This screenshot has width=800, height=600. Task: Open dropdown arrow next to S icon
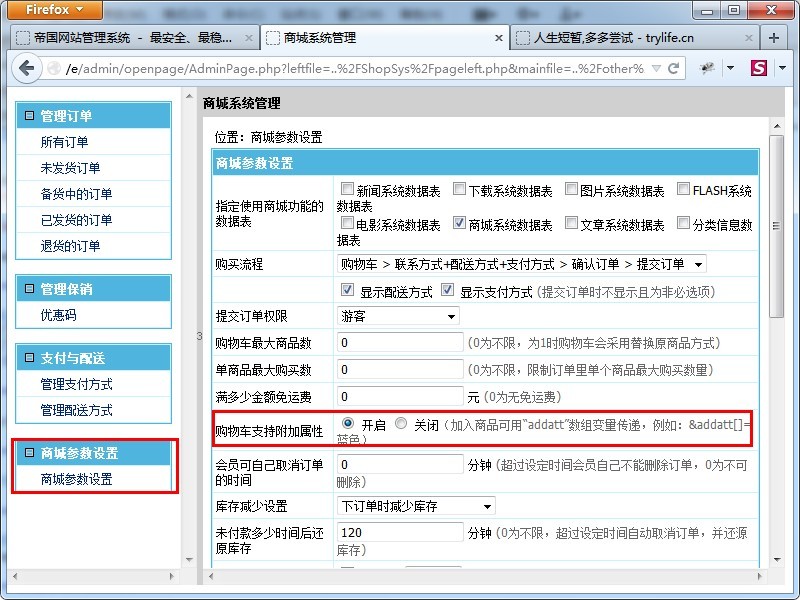[783, 68]
